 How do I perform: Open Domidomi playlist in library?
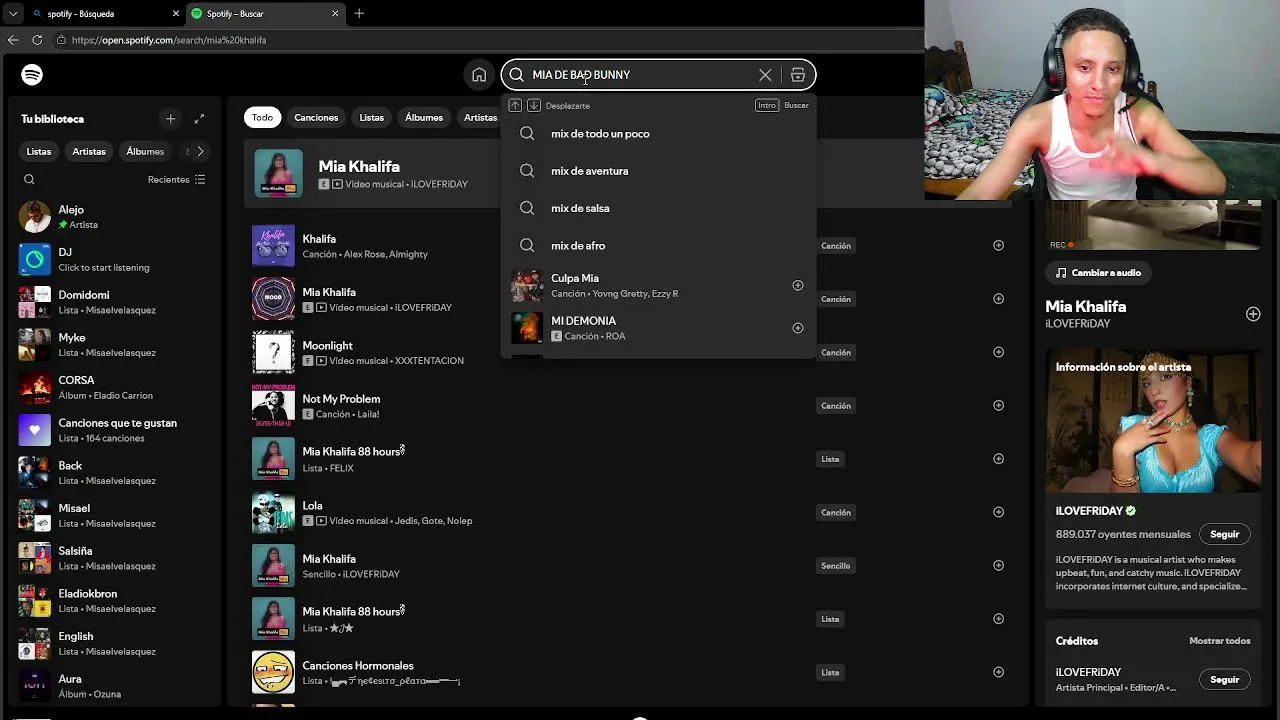113,302
